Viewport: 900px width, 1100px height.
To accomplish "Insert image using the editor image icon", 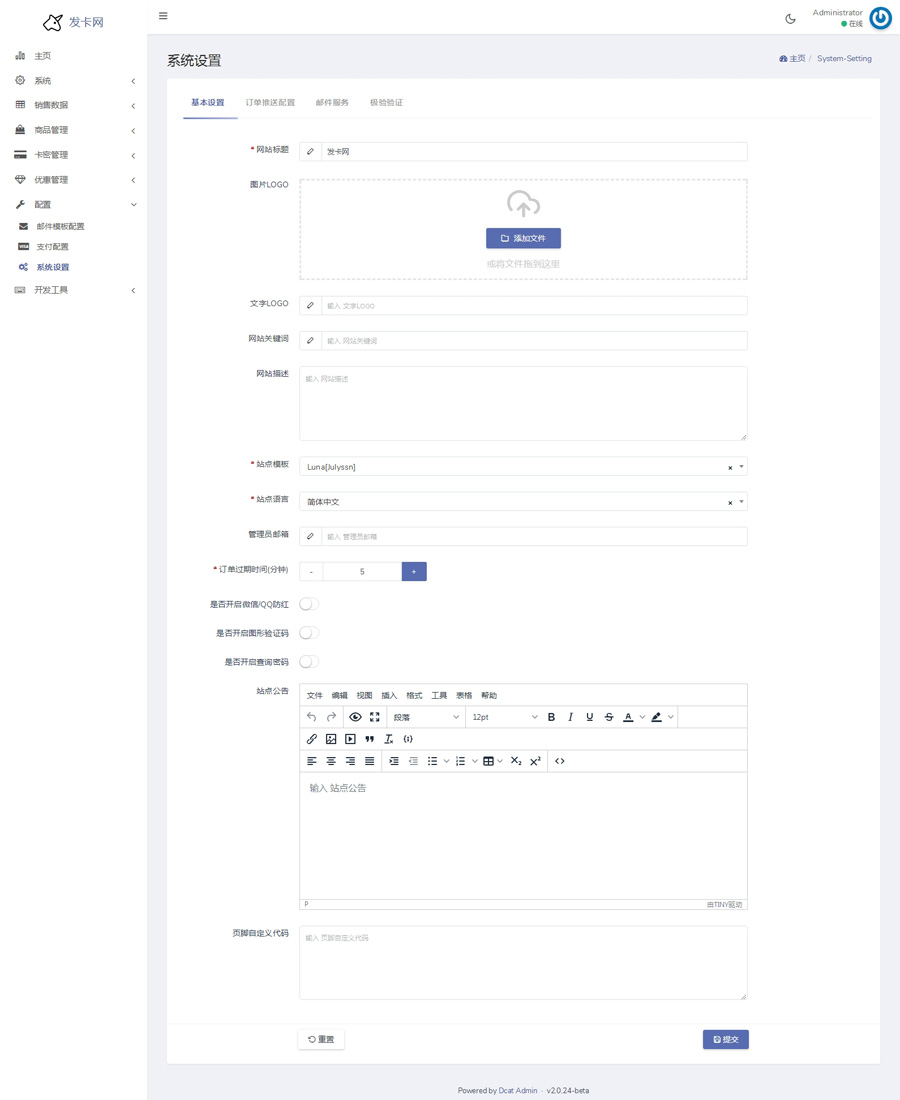I will tap(331, 739).
